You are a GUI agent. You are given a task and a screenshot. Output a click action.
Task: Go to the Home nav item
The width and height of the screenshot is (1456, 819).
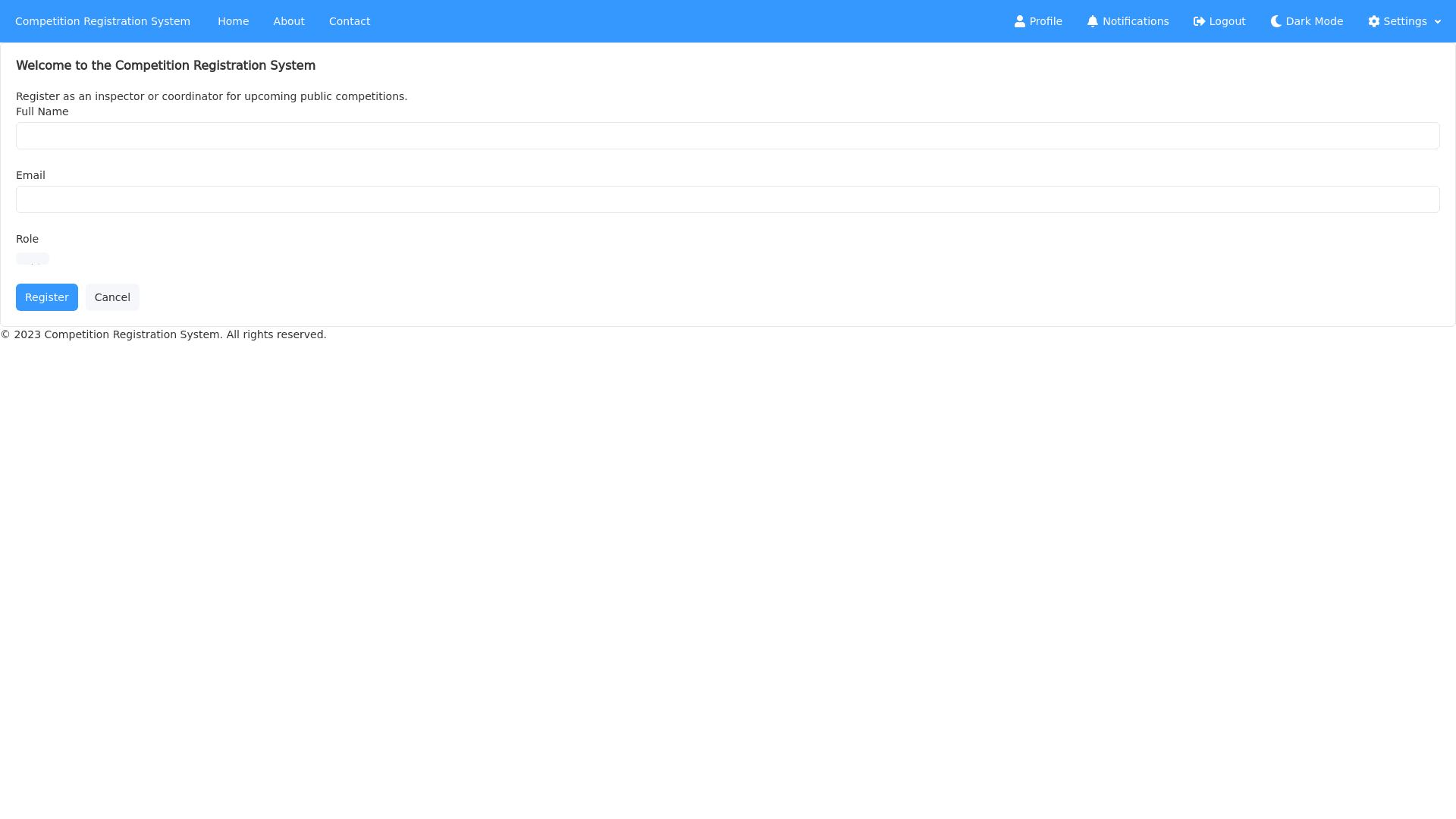click(233, 21)
